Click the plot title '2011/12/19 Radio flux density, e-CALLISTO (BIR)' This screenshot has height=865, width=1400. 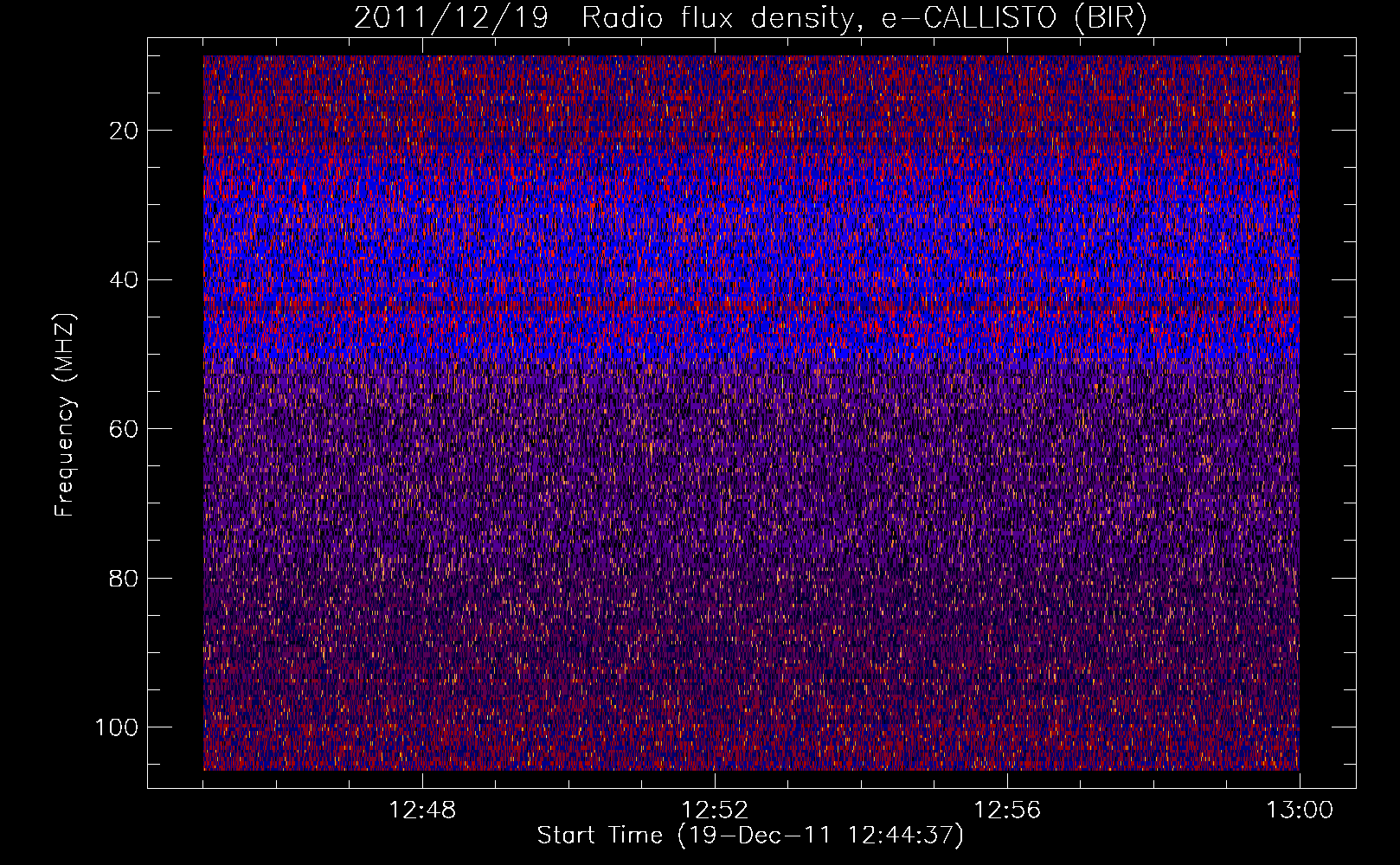click(x=750, y=18)
